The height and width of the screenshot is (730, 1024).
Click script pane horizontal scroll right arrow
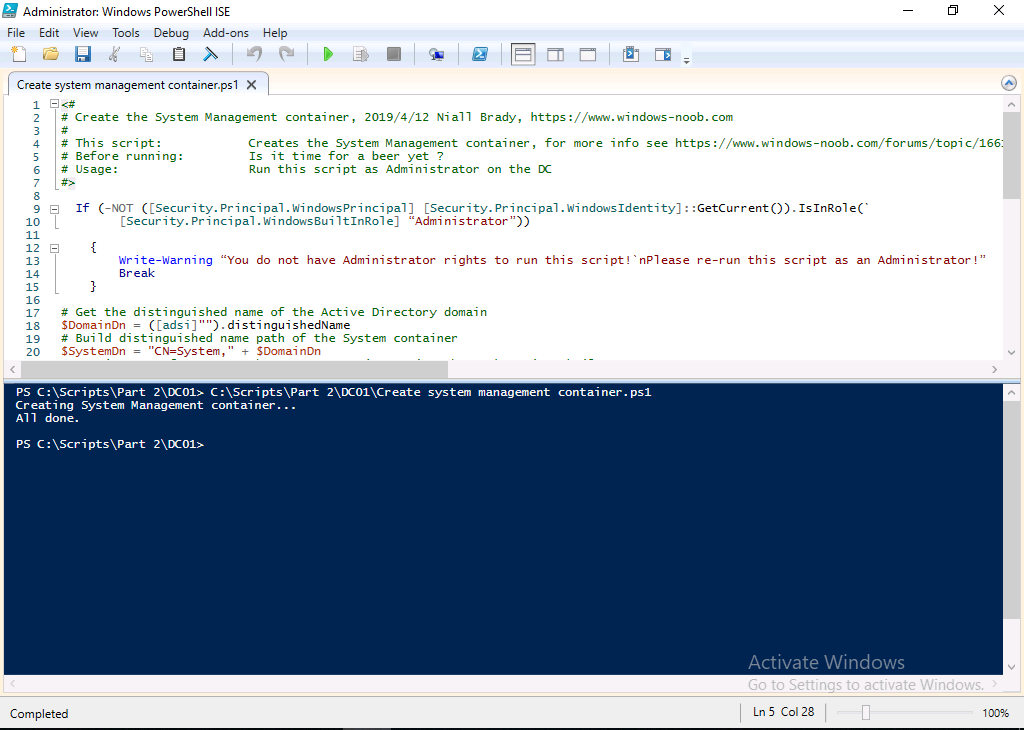995,370
